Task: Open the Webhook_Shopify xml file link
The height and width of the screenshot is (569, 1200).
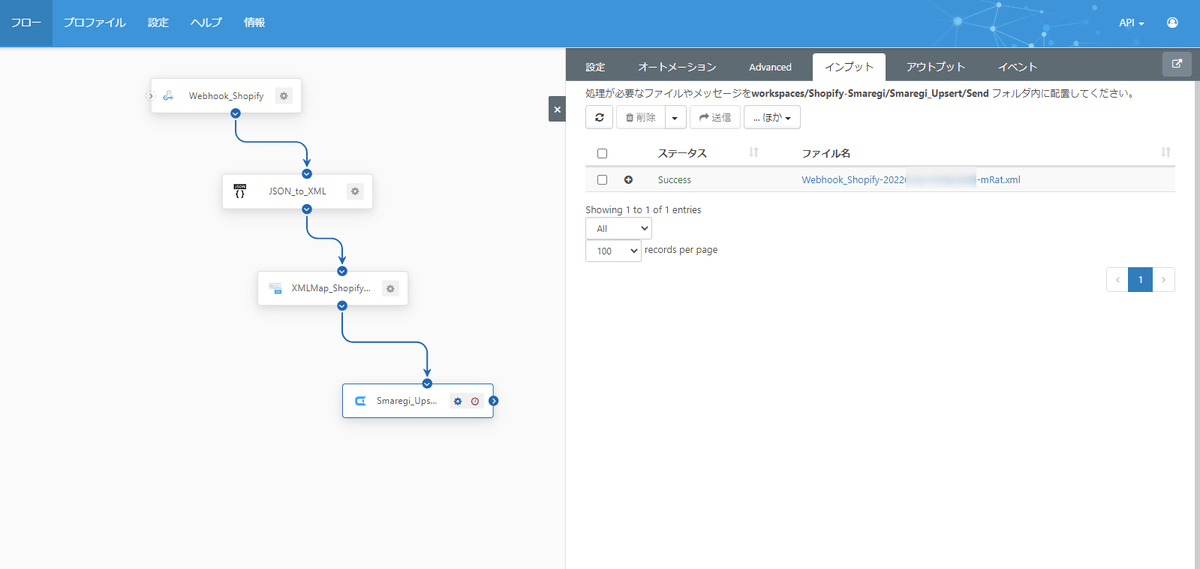Action: click(x=910, y=180)
